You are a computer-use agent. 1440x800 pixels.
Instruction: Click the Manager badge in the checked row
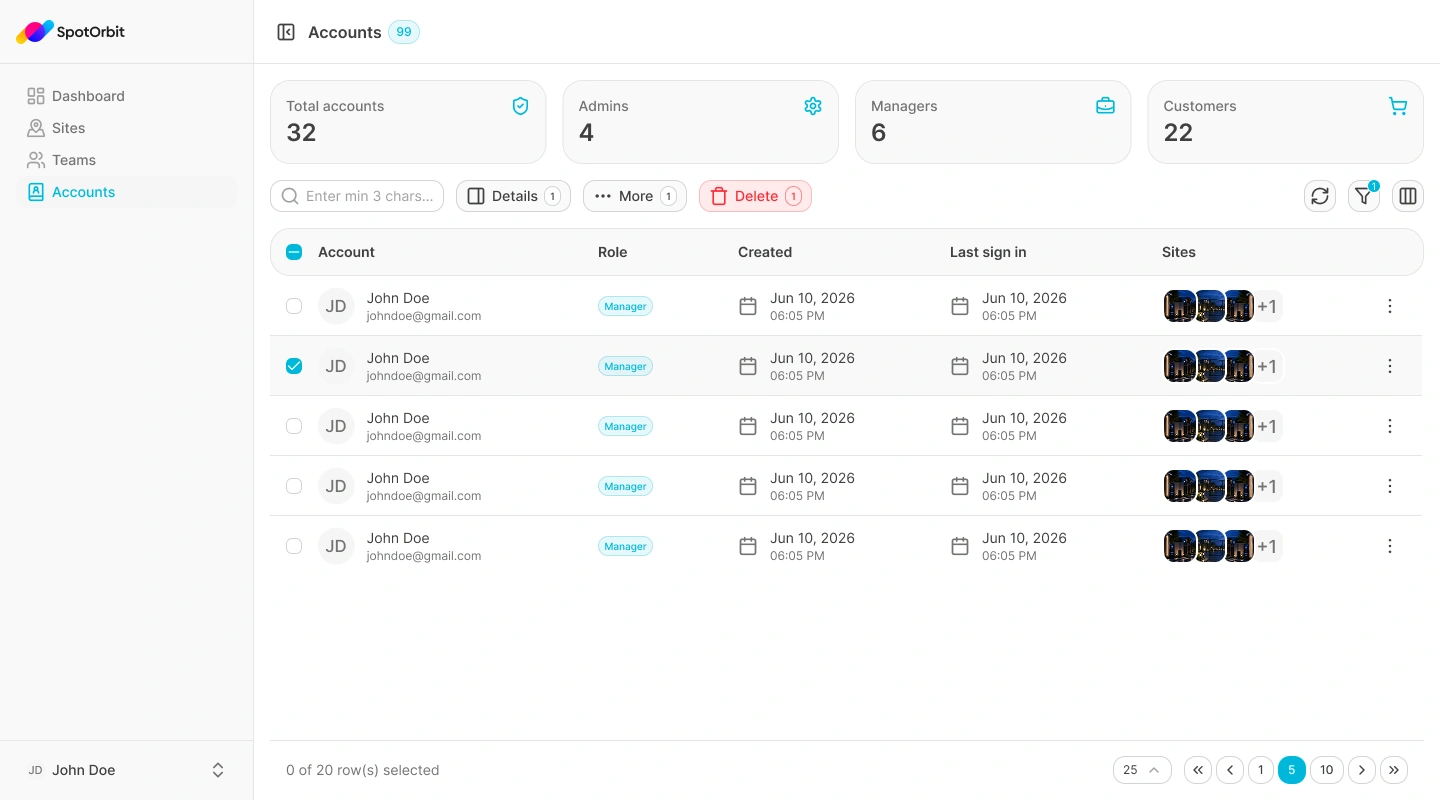click(625, 366)
